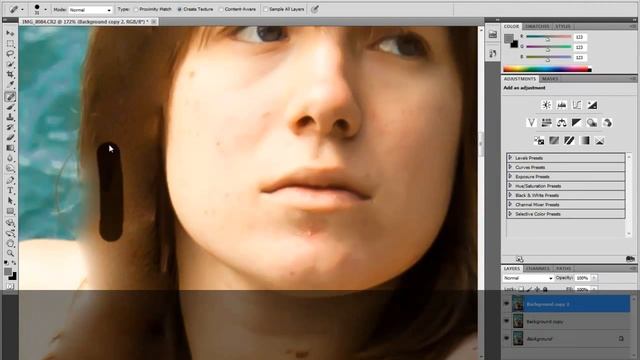Expand Curves Presets
Screen dimensions: 640x360
pyautogui.click(x=510, y=167)
